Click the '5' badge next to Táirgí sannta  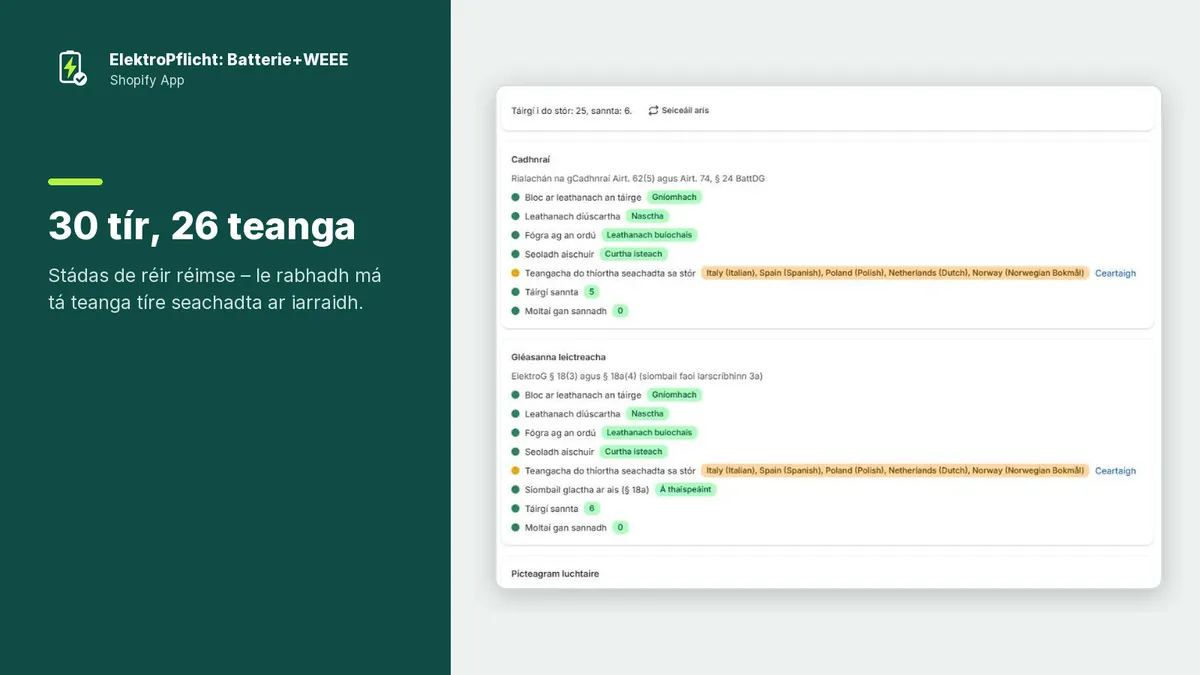(x=592, y=292)
